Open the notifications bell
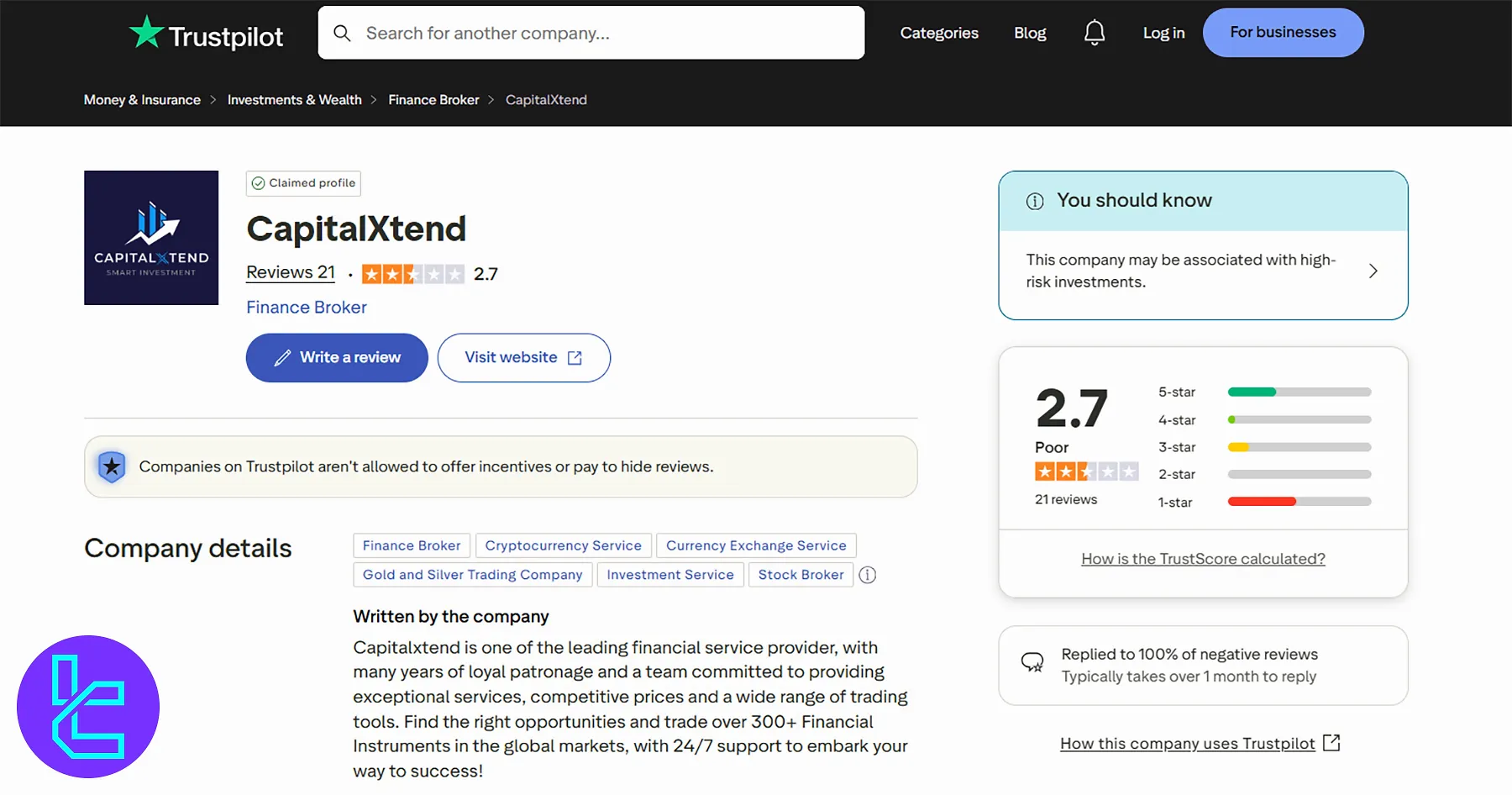The height and width of the screenshot is (795, 1512). click(x=1094, y=33)
